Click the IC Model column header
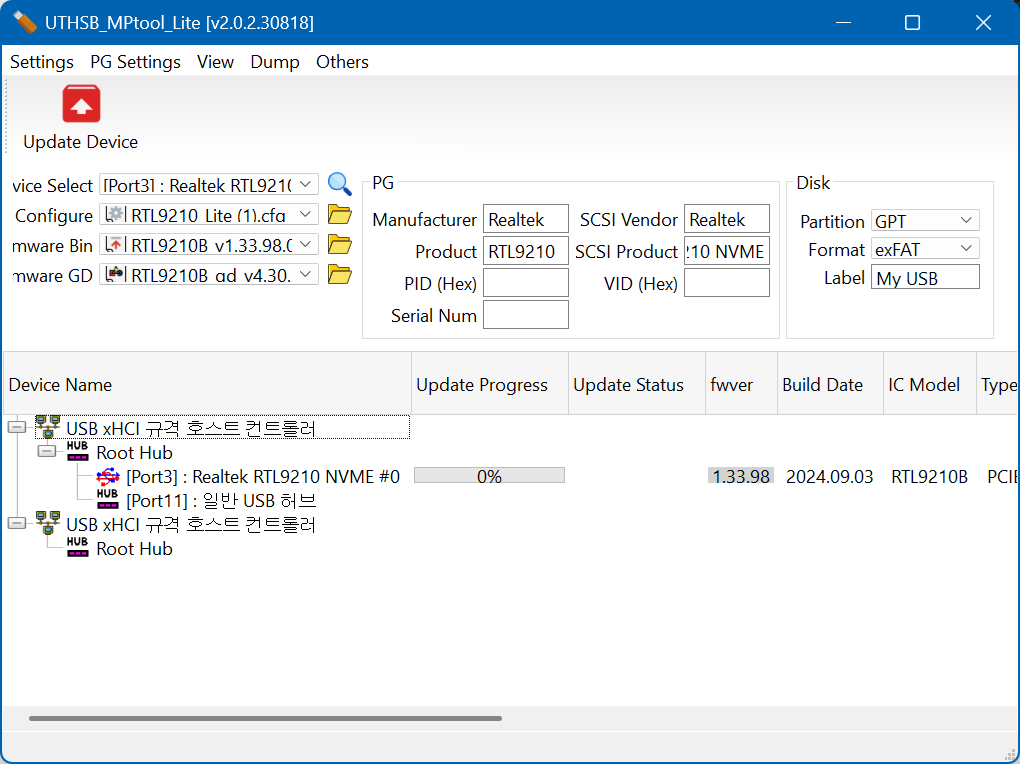This screenshot has height=764, width=1020. point(930,384)
